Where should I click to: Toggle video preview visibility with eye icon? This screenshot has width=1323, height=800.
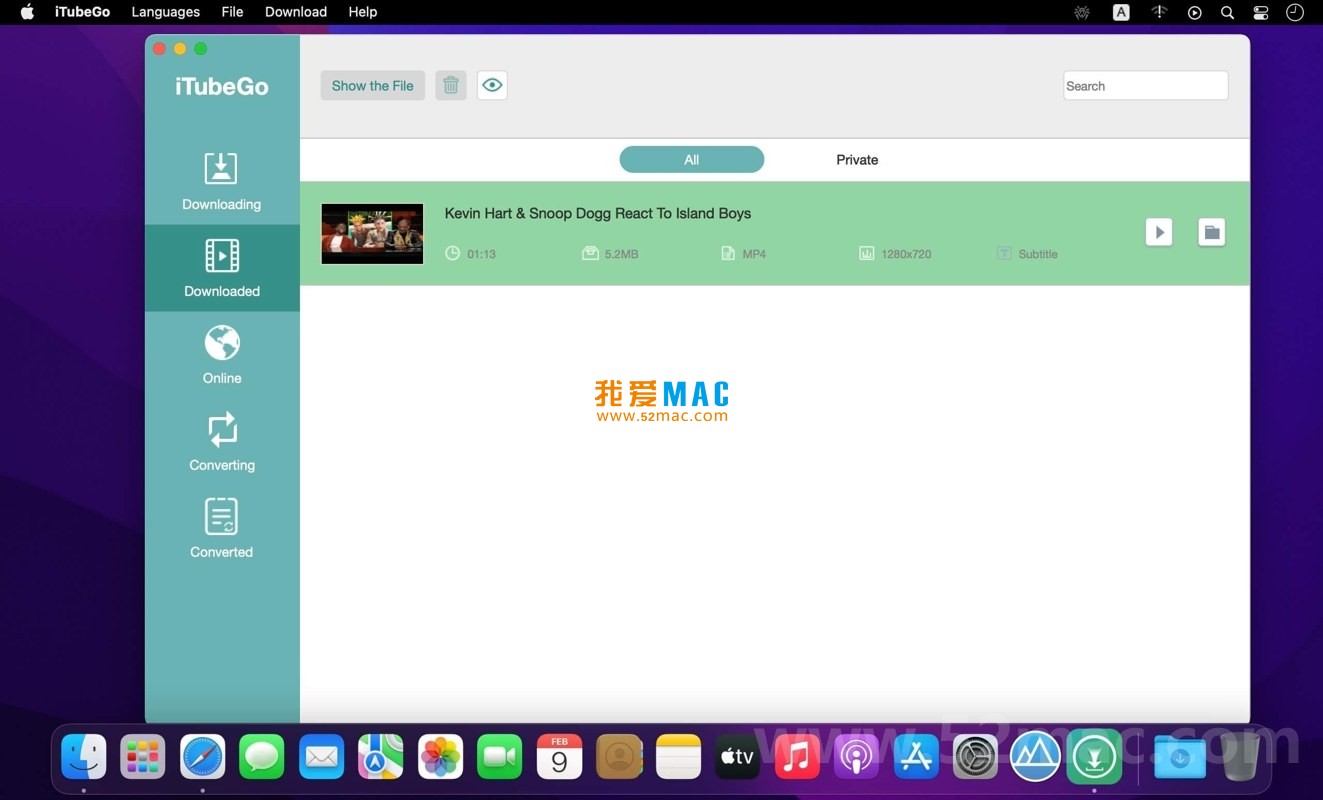coord(491,85)
